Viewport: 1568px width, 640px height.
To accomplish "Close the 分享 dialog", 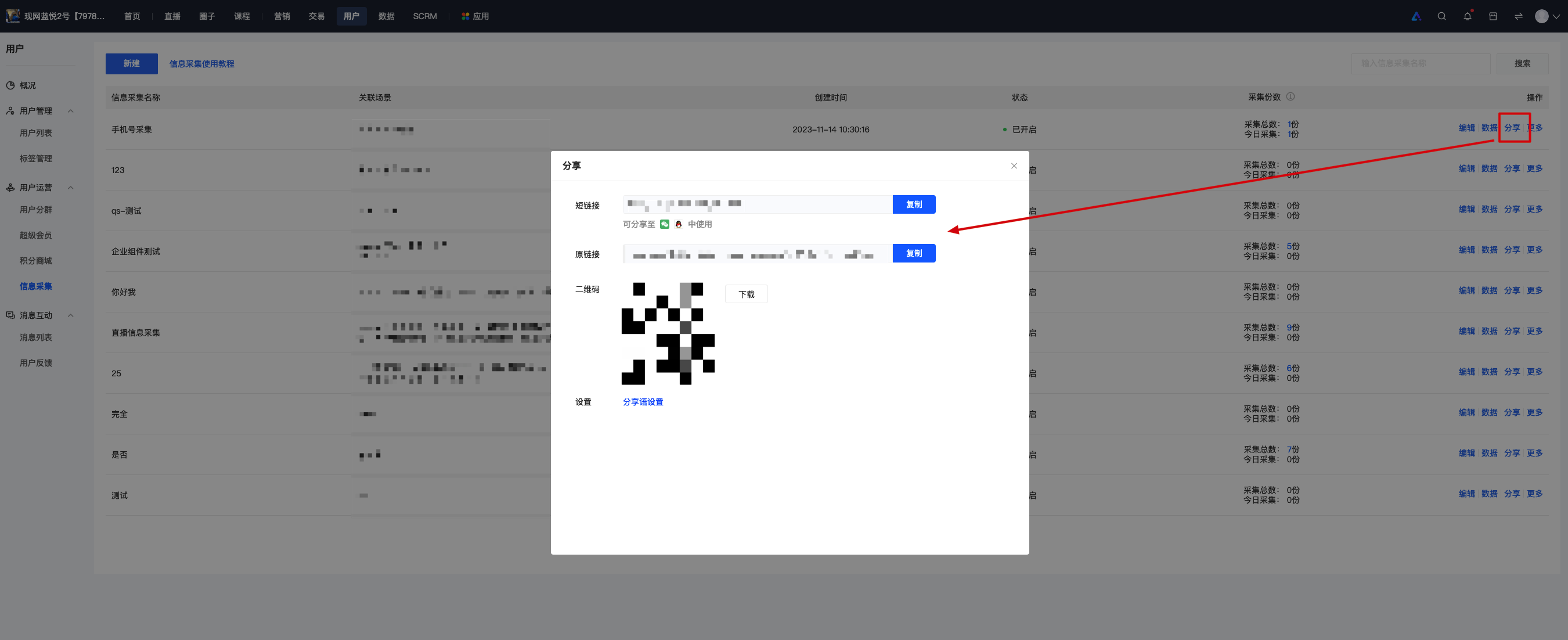I will pyautogui.click(x=1014, y=166).
